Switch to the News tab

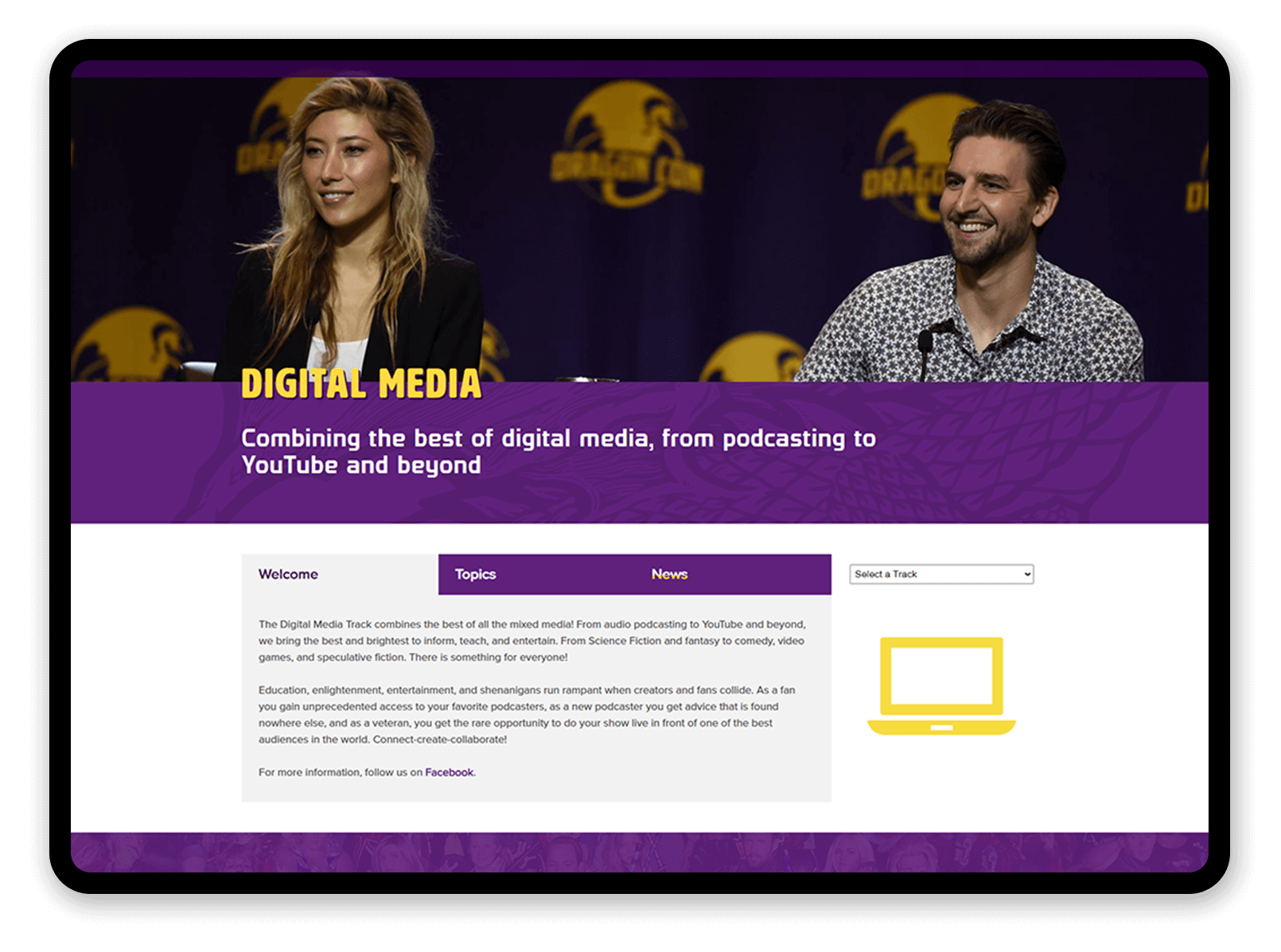coord(733,574)
